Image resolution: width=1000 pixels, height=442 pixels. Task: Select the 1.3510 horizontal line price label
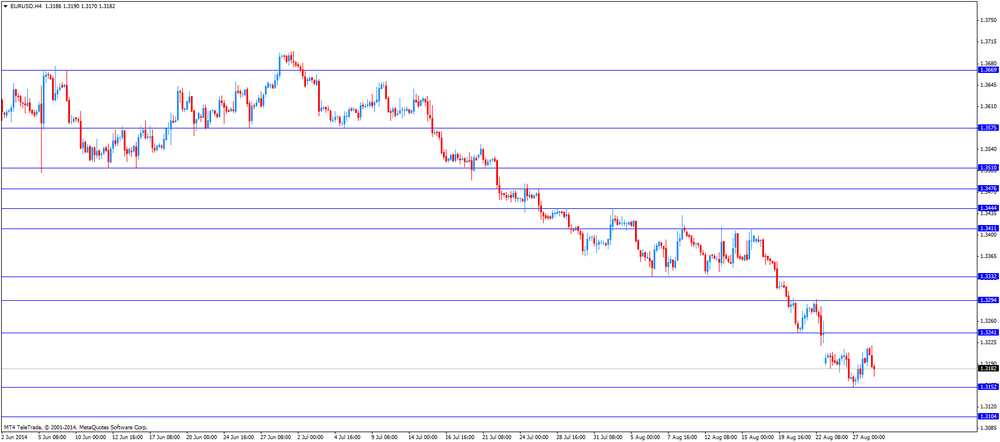coord(988,168)
